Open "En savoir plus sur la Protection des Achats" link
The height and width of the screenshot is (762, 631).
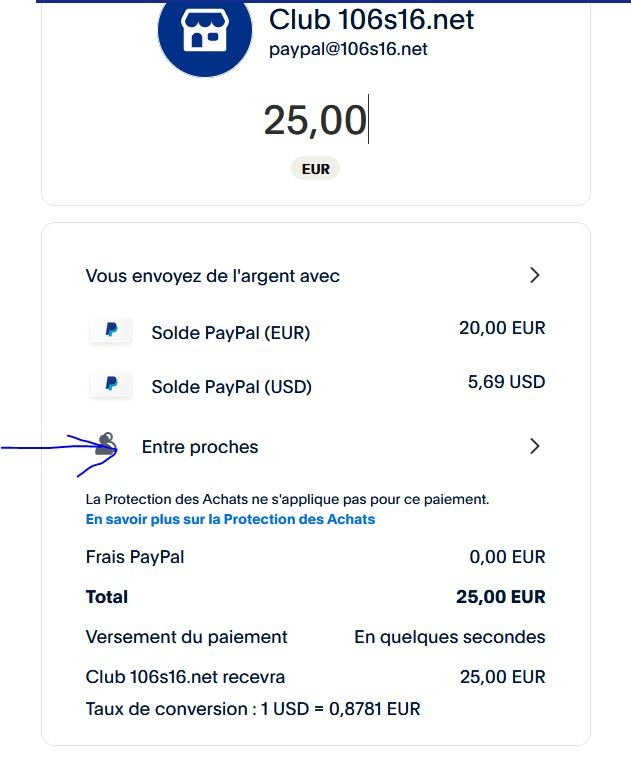pyautogui.click(x=230, y=519)
